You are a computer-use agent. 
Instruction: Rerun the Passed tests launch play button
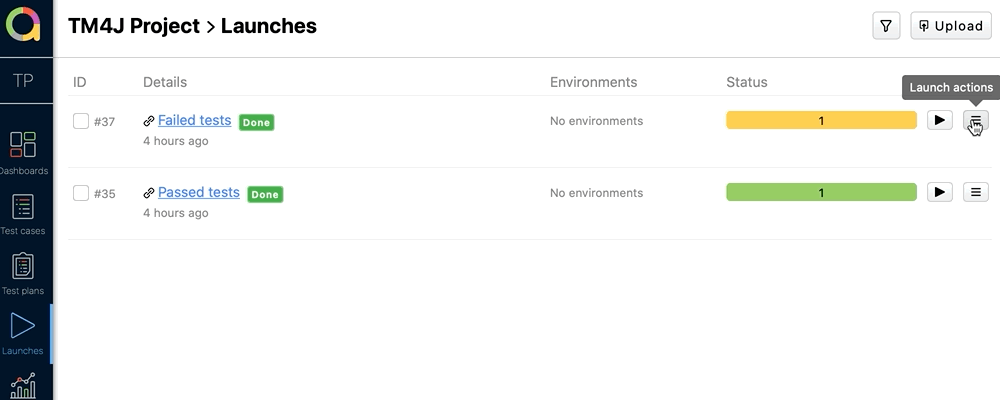[939, 192]
